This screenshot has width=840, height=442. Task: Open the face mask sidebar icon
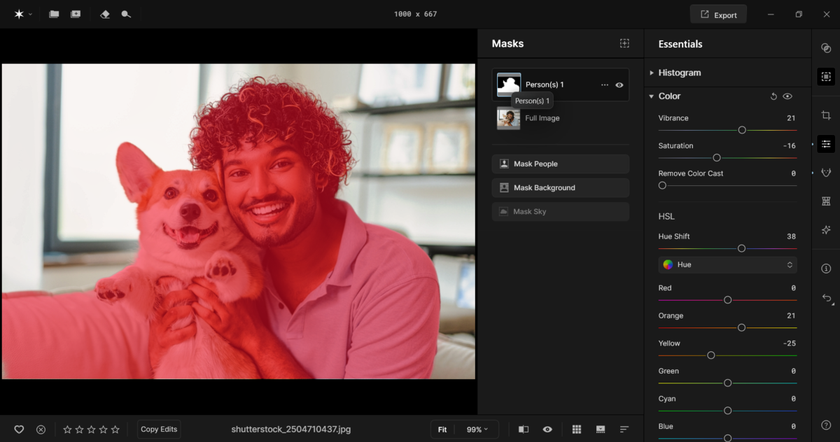tap(826, 173)
